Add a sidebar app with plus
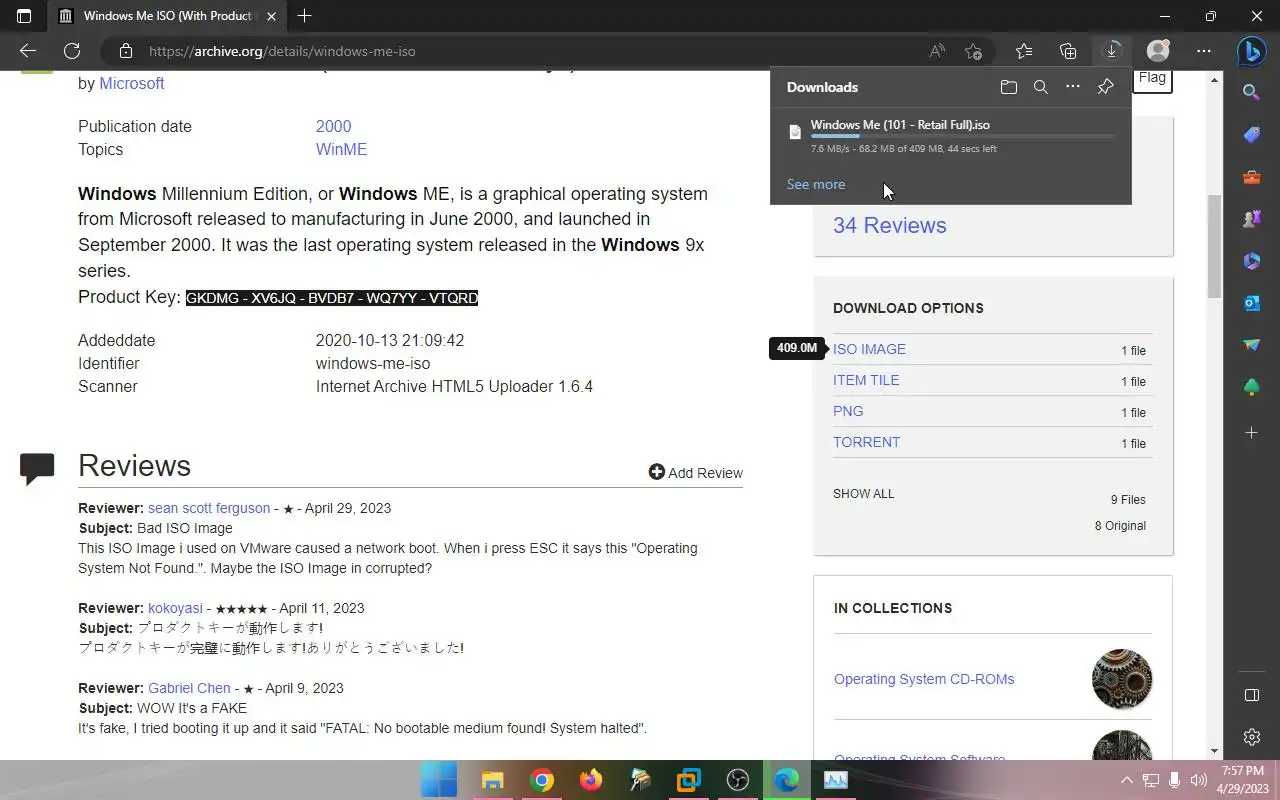Viewport: 1280px width, 800px height. point(1251,433)
